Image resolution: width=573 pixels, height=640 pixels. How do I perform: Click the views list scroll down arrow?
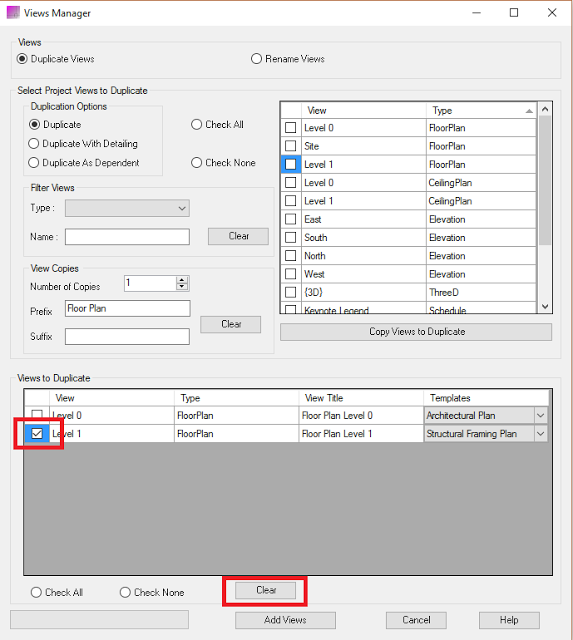(x=545, y=307)
